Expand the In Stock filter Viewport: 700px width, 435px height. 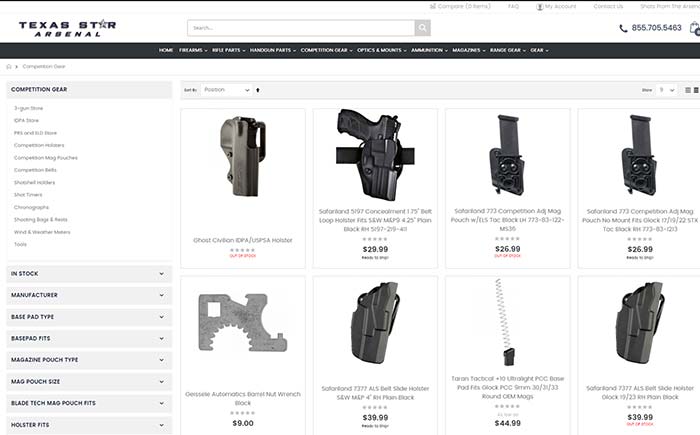[x=89, y=274]
